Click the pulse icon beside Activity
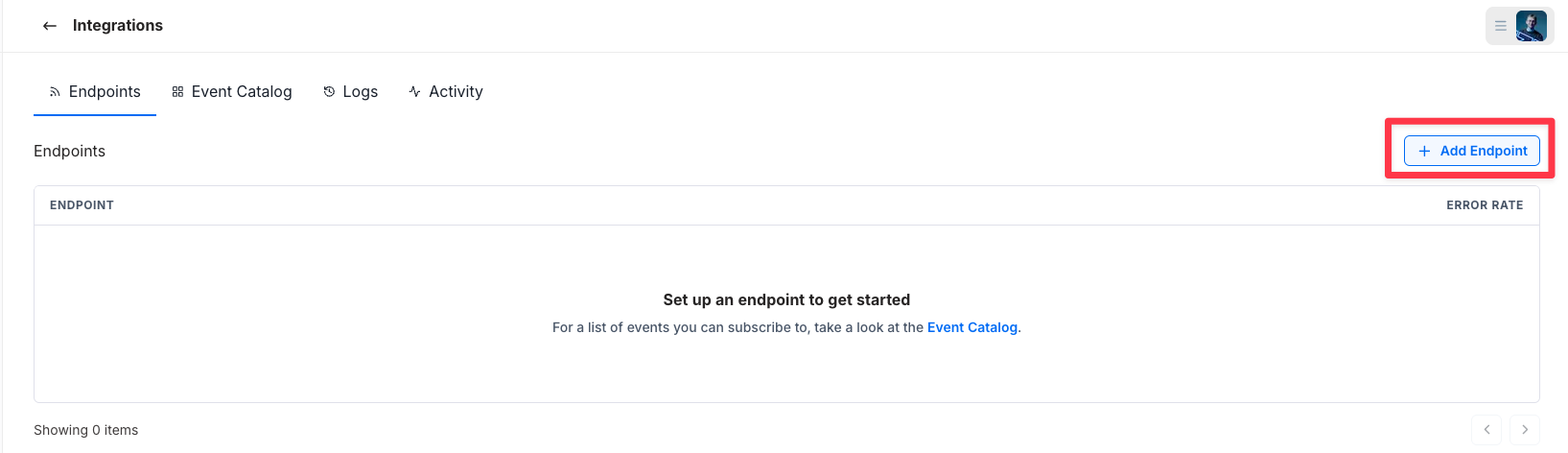1568x453 pixels. click(414, 92)
